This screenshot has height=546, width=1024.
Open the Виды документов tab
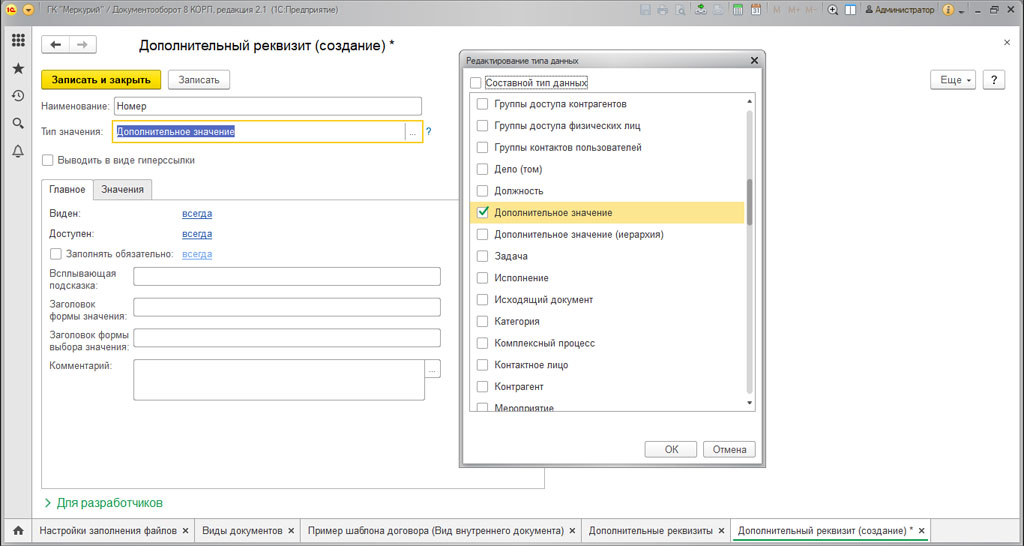242,531
